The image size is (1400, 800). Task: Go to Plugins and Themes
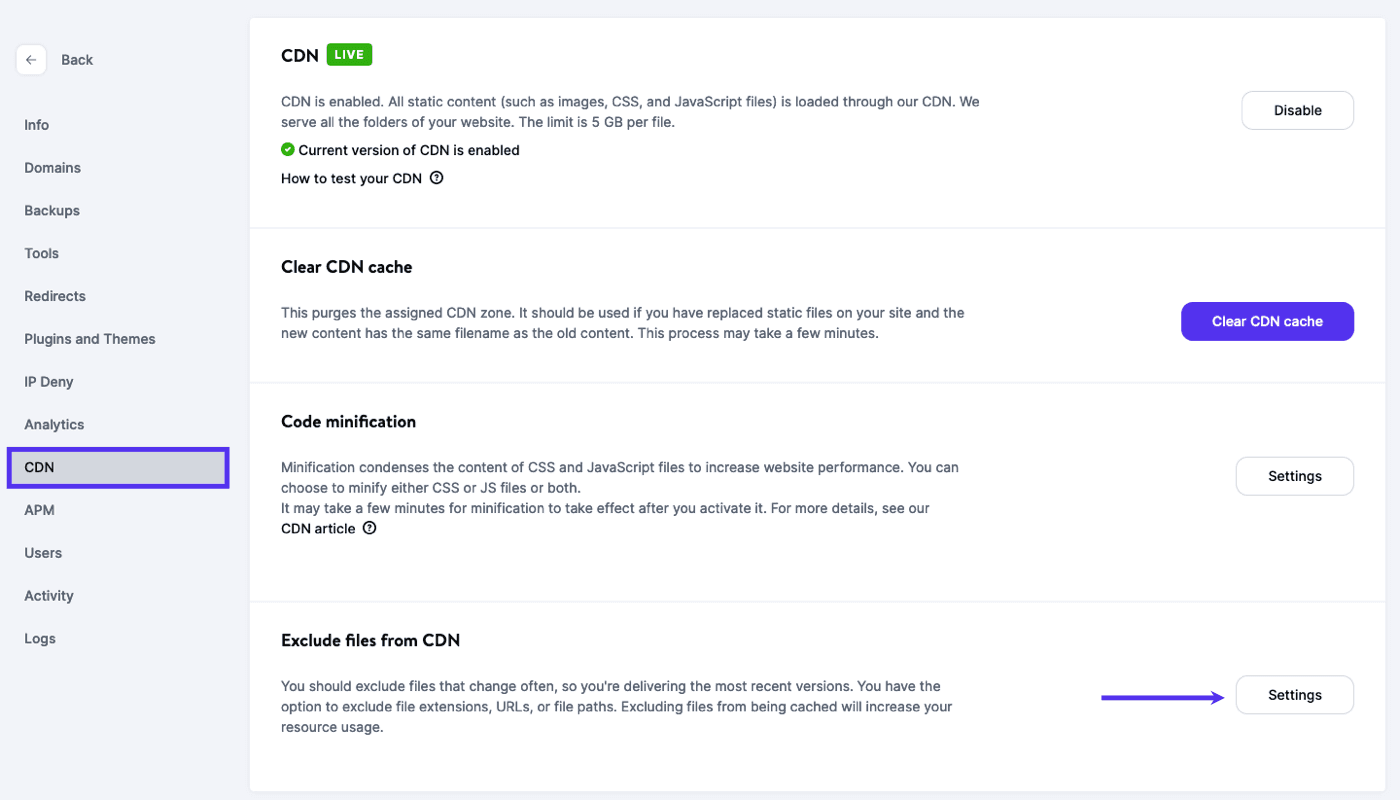point(89,338)
